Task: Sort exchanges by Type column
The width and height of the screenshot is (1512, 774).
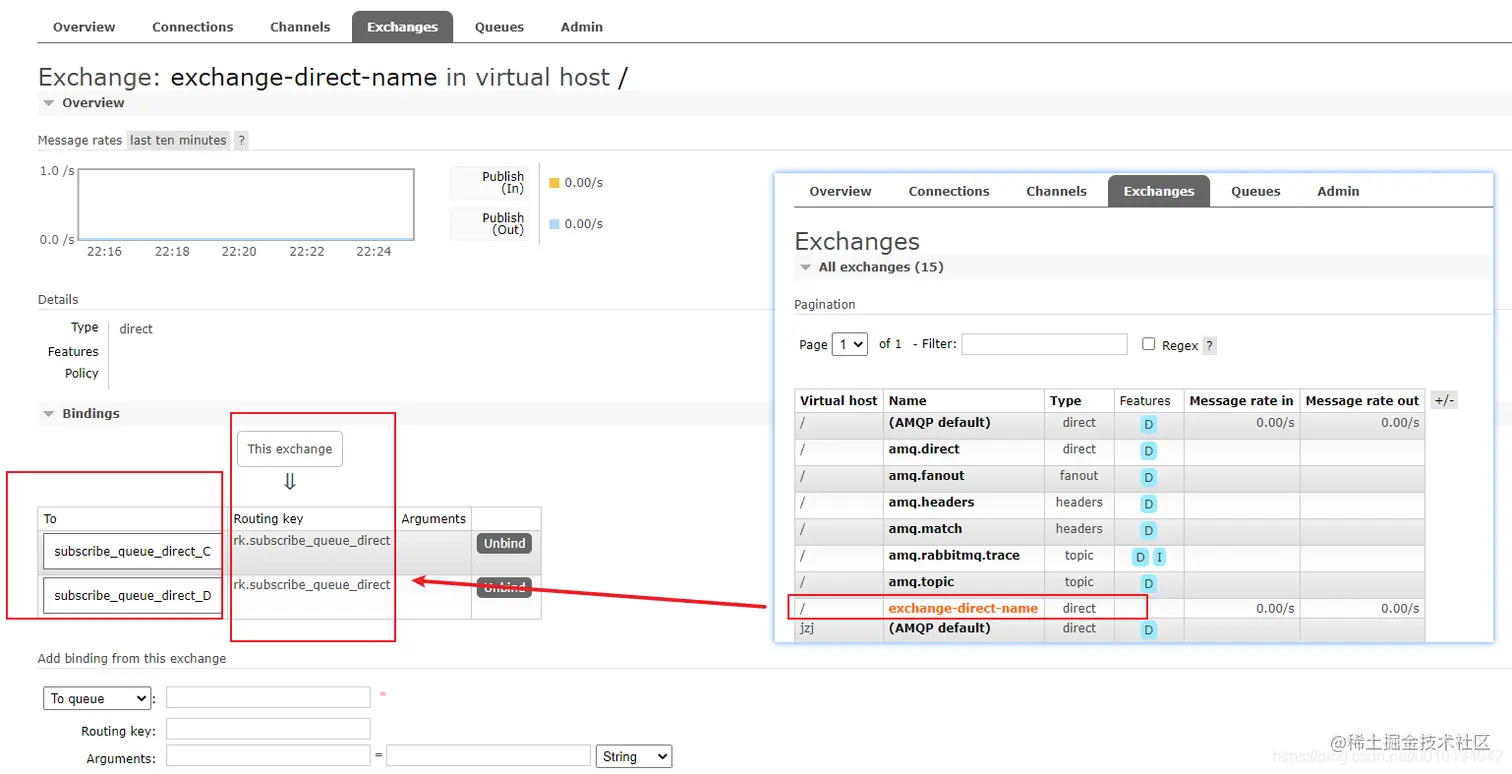Action: (1065, 400)
